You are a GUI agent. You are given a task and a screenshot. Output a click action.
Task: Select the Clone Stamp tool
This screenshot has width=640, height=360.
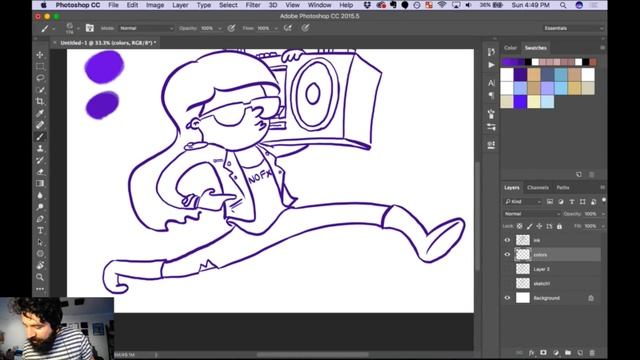(40, 149)
